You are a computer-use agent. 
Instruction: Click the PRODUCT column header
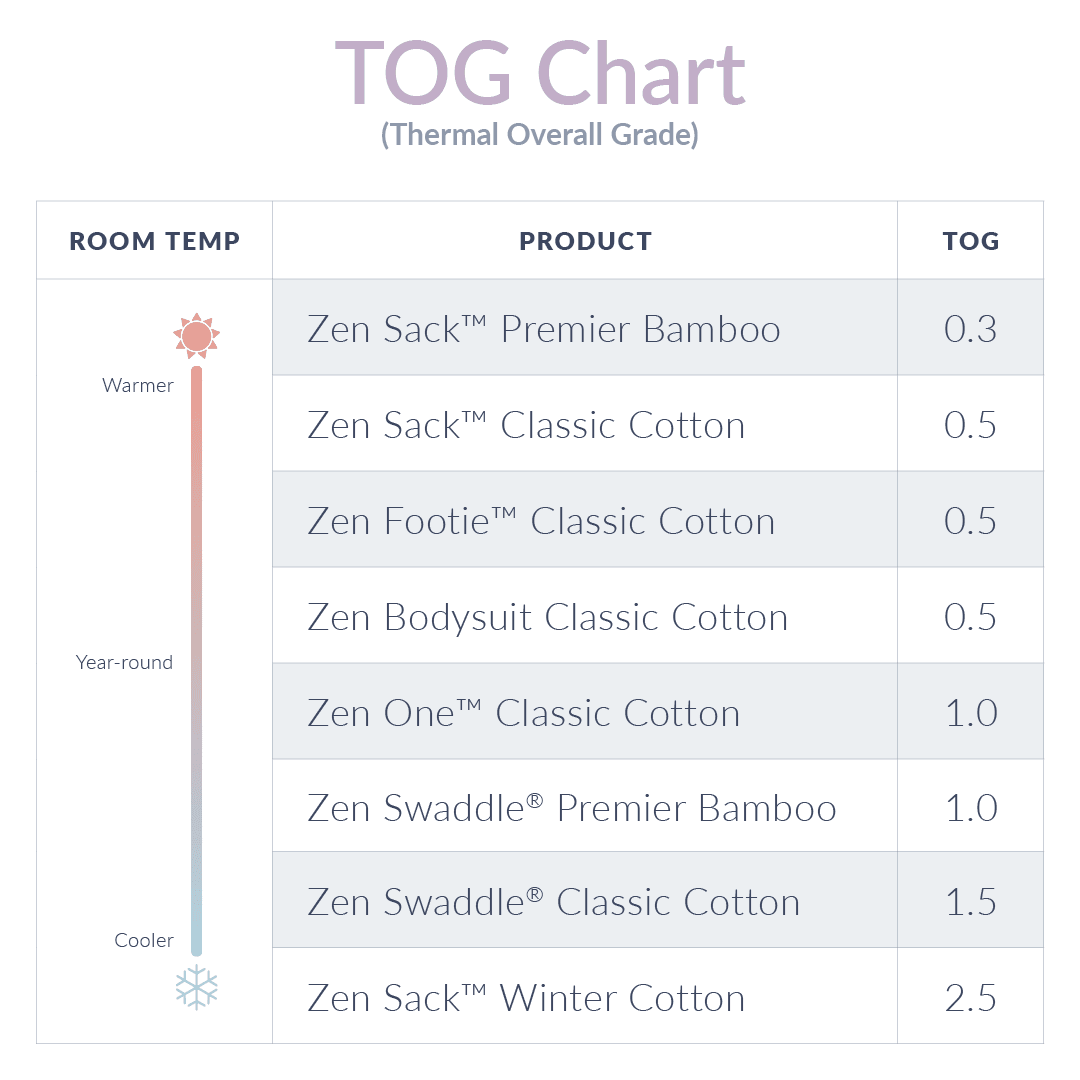[585, 241]
